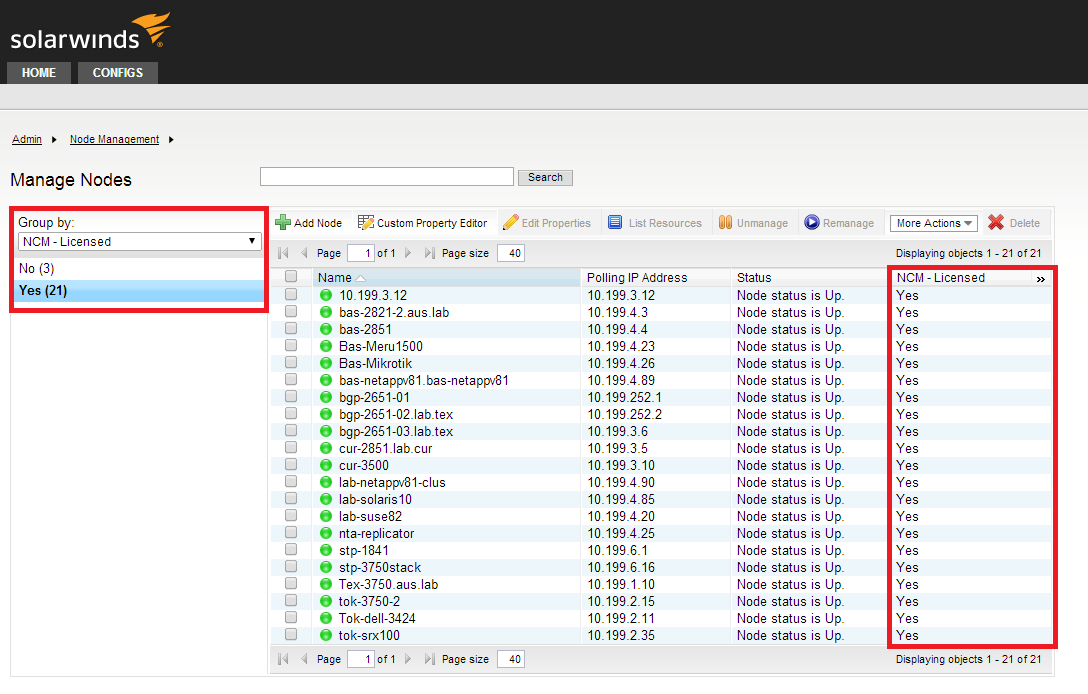This screenshot has width=1088, height=694.
Task: Click the green status icon beside bas-2851
Action: 325,329
